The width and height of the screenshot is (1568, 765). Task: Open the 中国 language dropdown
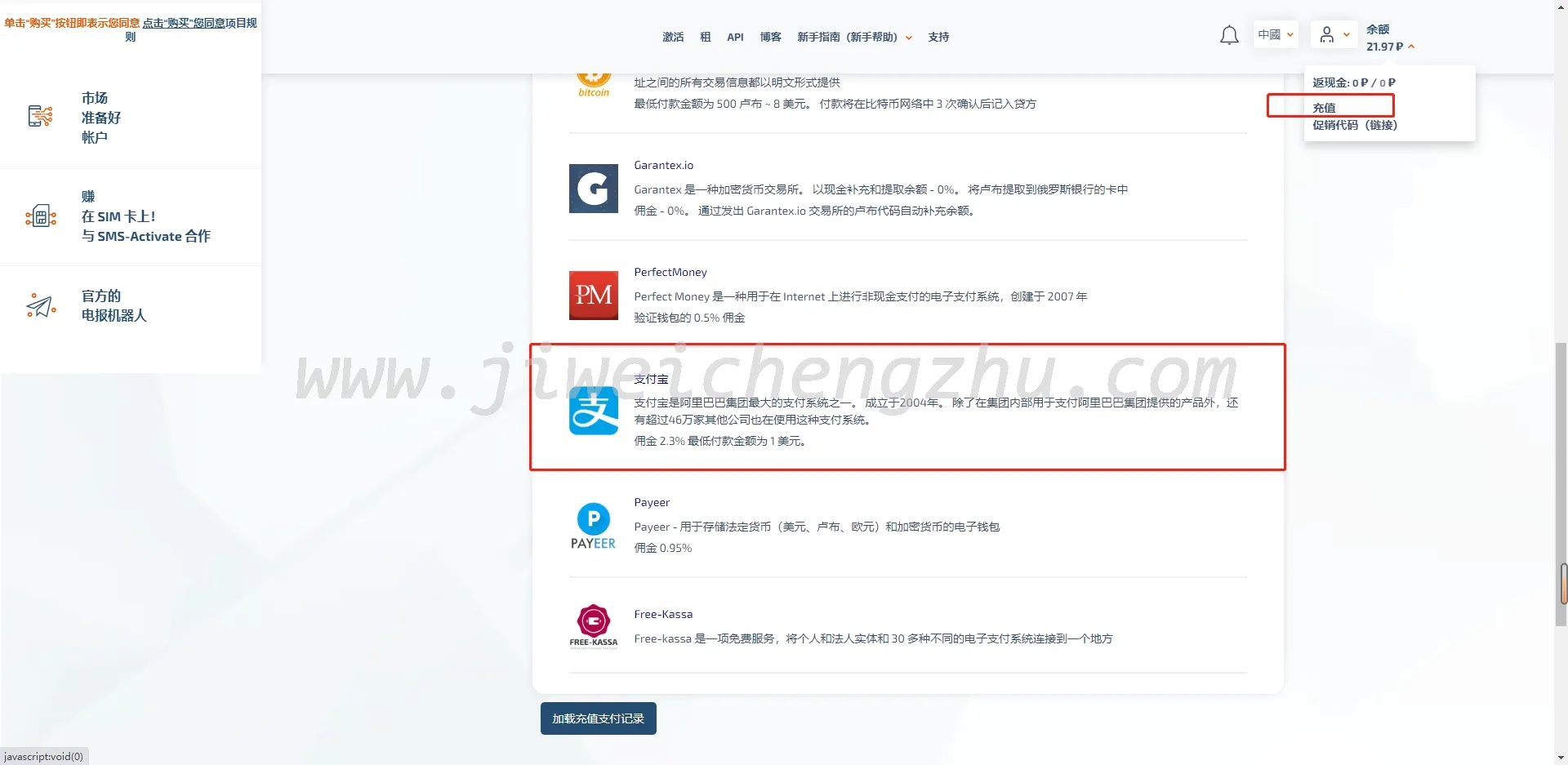[x=1275, y=35]
